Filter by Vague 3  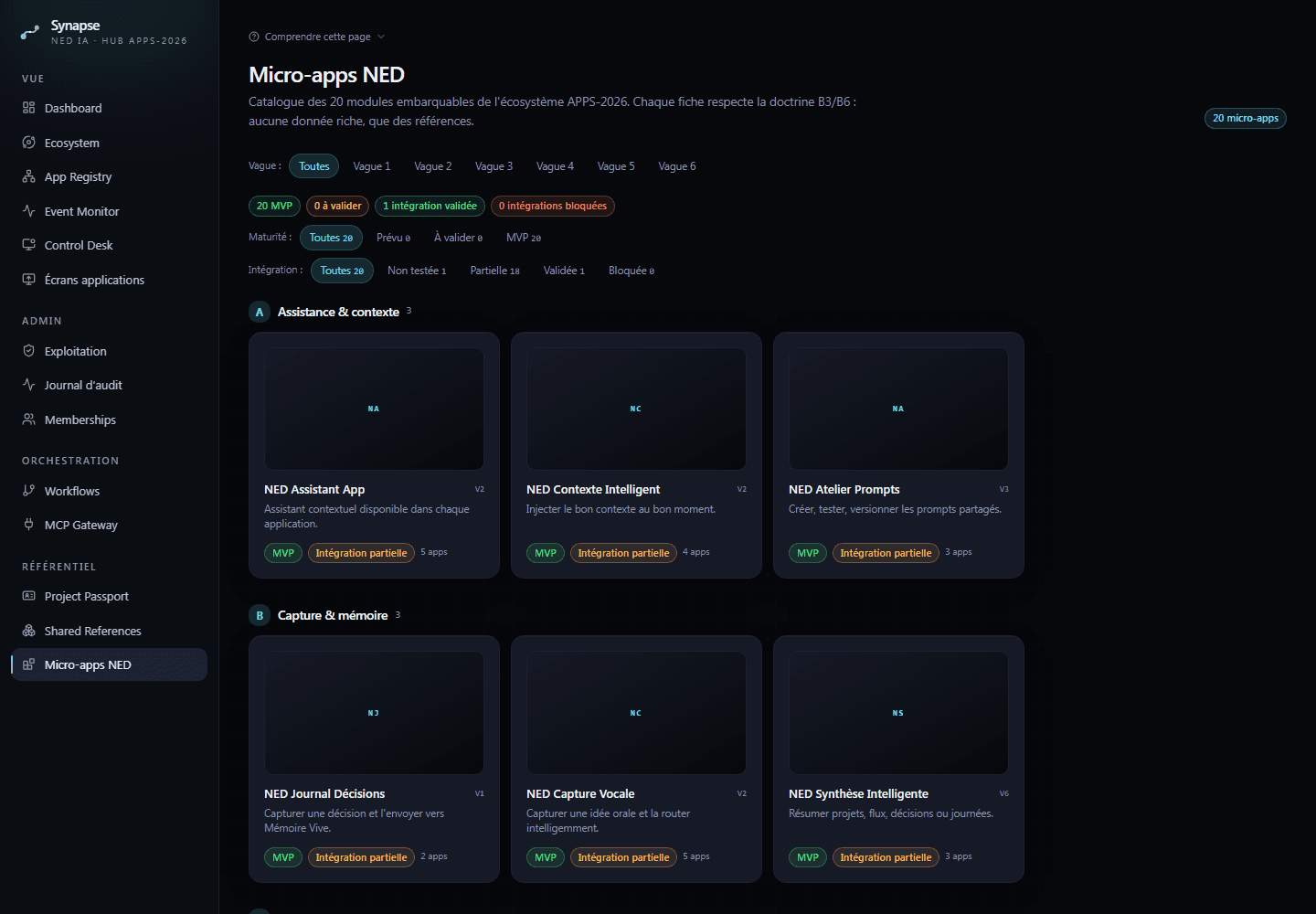coord(493,166)
